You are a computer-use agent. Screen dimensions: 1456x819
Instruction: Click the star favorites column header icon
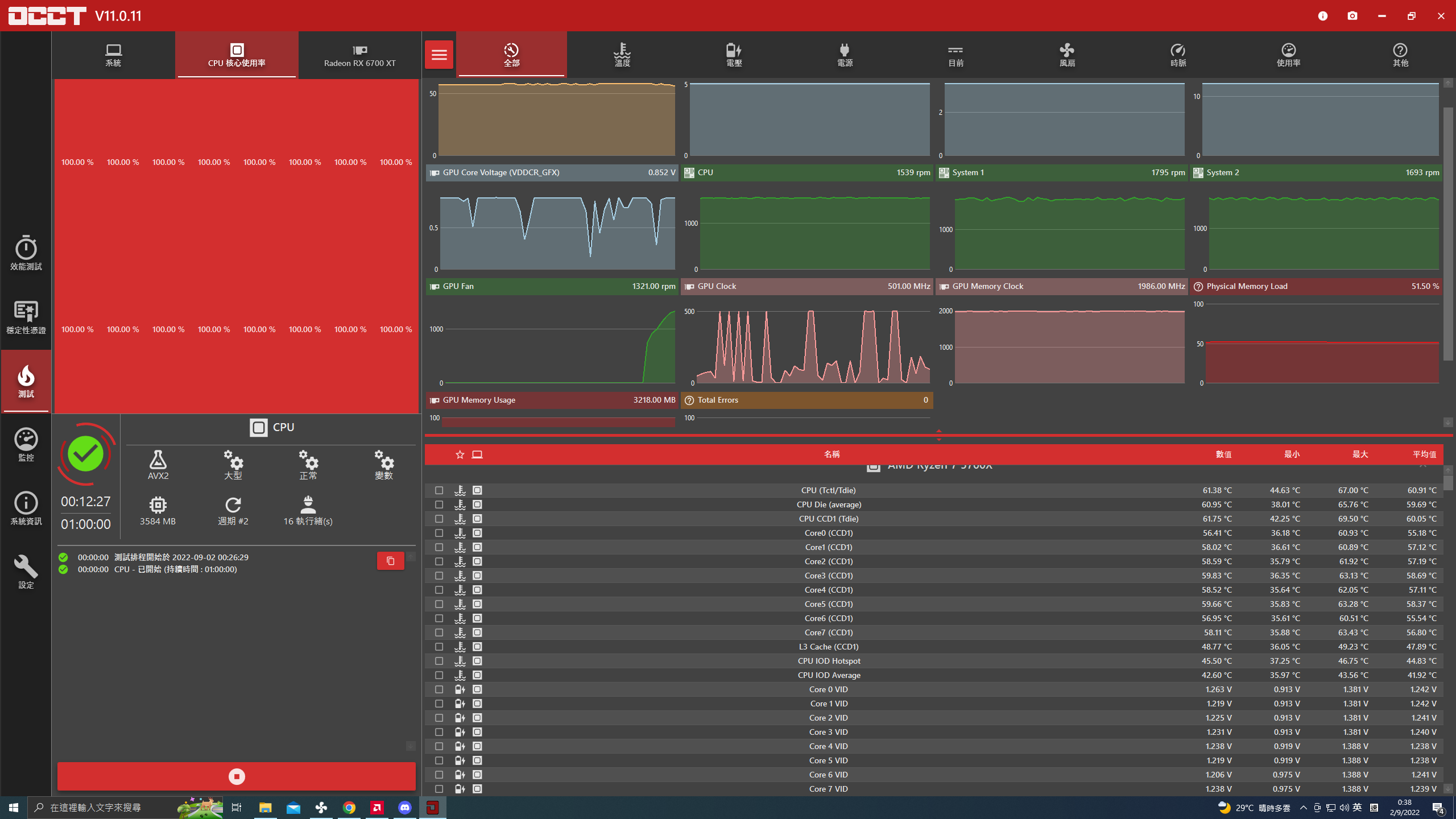460,454
